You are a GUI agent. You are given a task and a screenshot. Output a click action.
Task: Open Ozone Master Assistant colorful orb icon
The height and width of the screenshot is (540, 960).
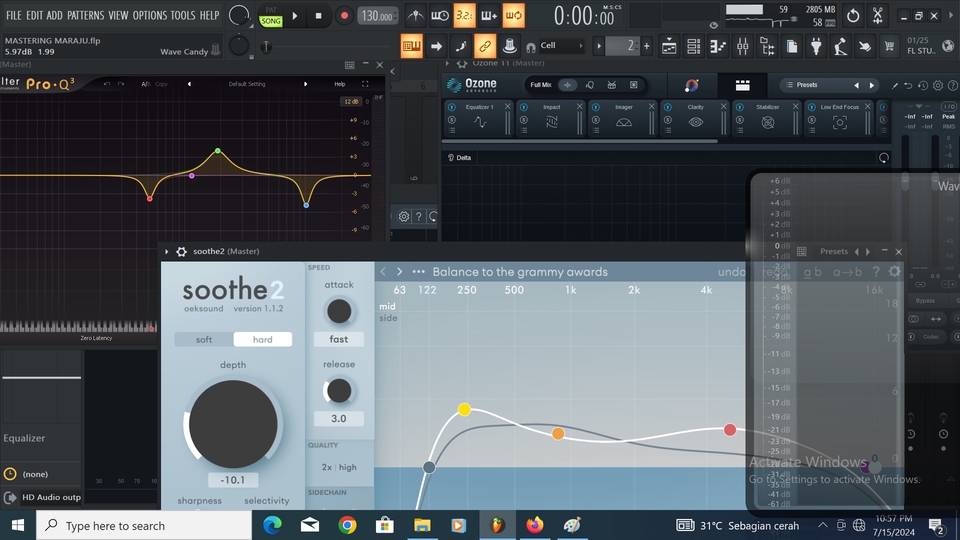[x=692, y=85]
